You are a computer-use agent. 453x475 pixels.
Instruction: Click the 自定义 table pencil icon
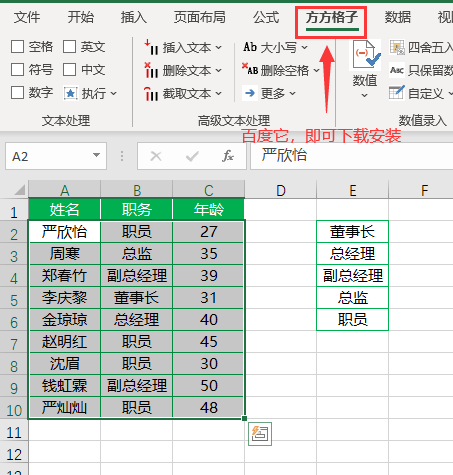click(x=397, y=93)
